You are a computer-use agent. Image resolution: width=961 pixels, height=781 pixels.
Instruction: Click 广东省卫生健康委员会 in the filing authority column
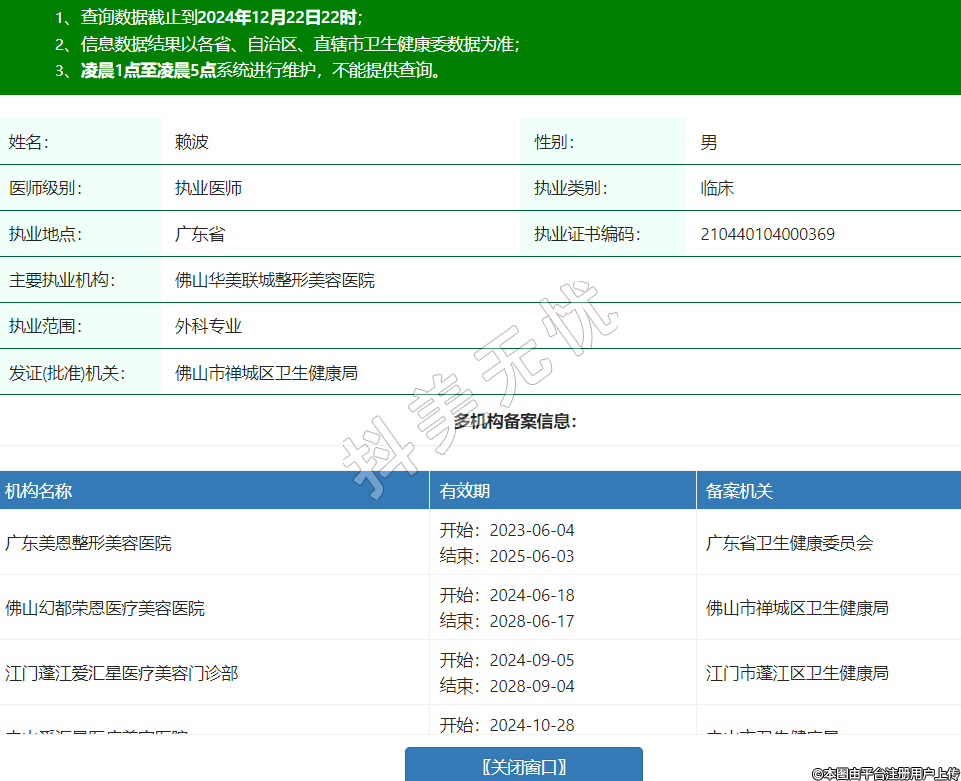(x=789, y=543)
